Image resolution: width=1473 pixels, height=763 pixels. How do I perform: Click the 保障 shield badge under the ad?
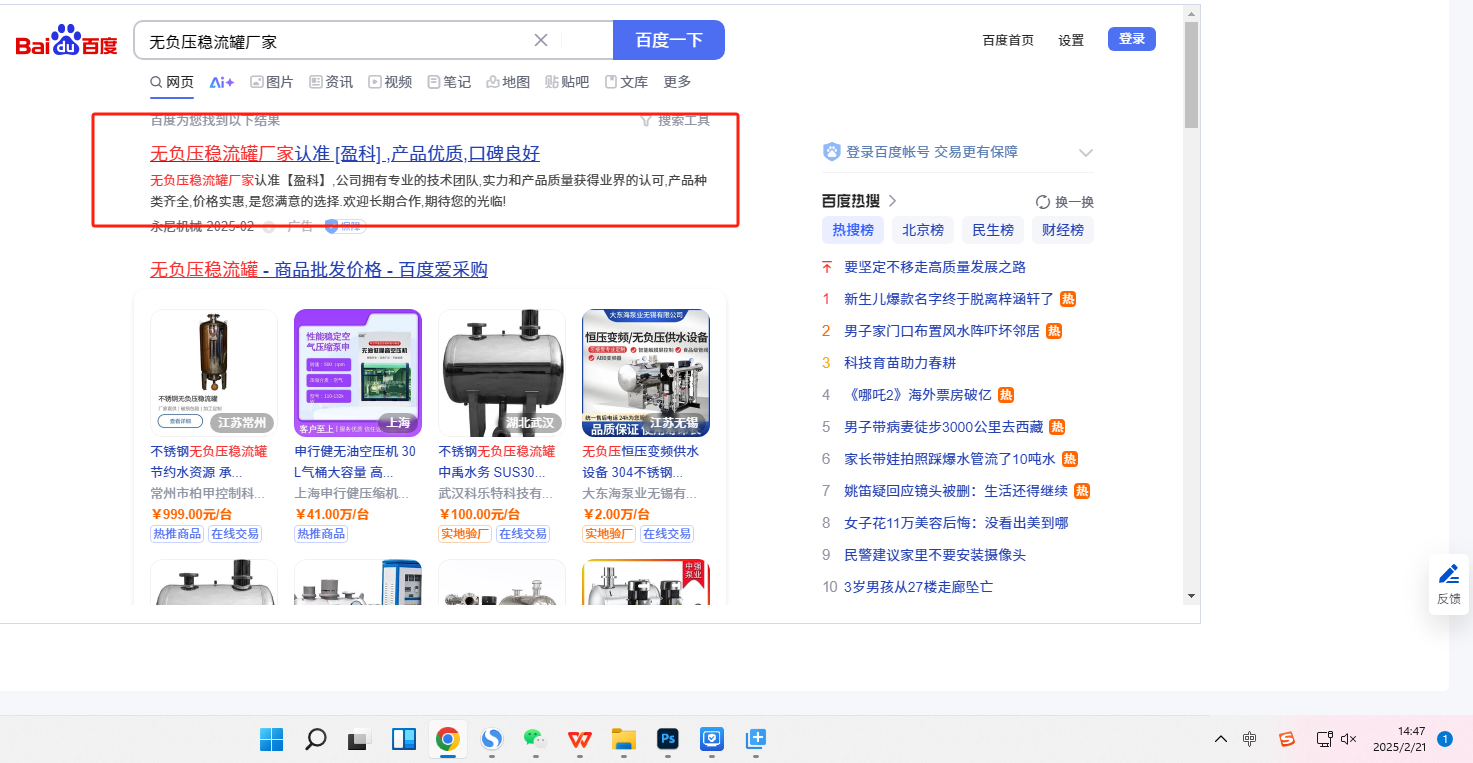coord(343,227)
